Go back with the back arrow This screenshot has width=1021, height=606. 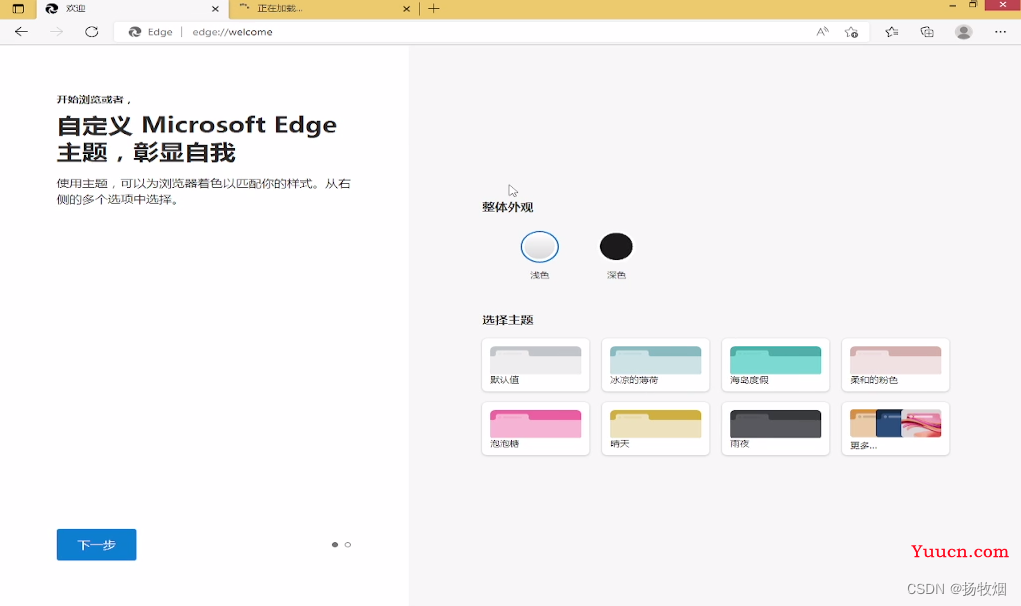point(21,32)
